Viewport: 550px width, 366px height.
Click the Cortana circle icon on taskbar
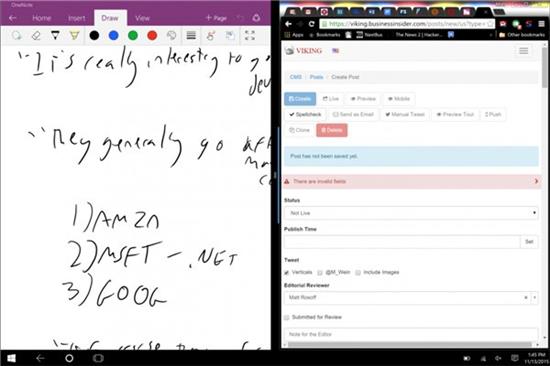click(69, 358)
